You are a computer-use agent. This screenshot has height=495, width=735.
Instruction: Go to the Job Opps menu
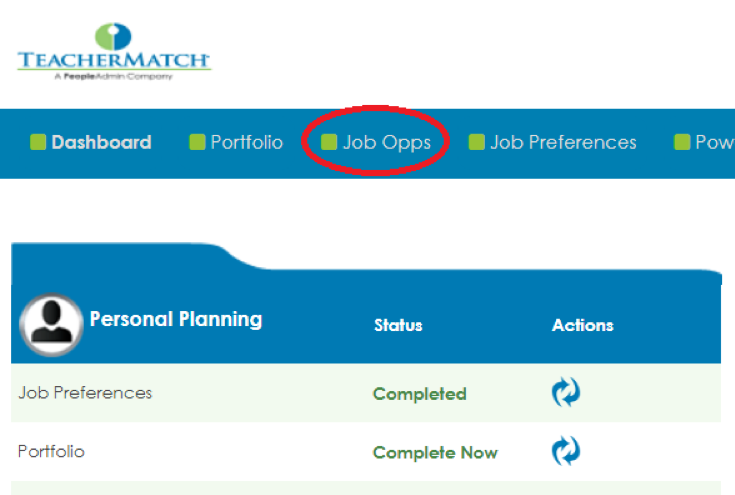tap(386, 142)
